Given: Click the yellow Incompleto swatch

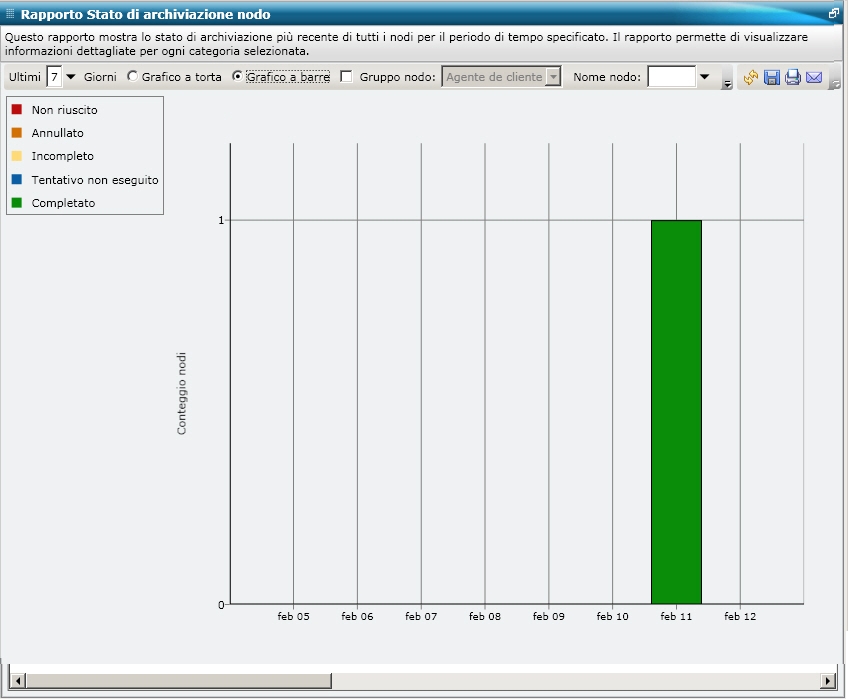Looking at the screenshot, I should (x=17, y=156).
